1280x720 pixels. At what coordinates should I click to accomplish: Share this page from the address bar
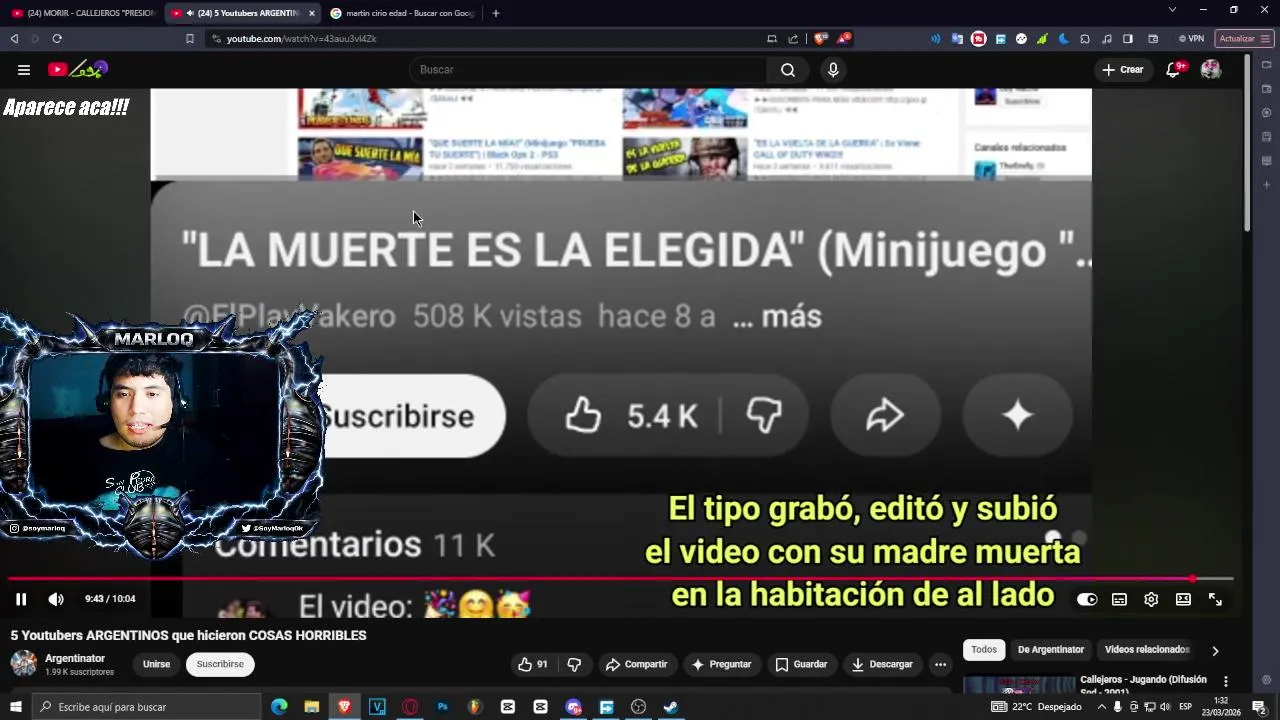793,39
